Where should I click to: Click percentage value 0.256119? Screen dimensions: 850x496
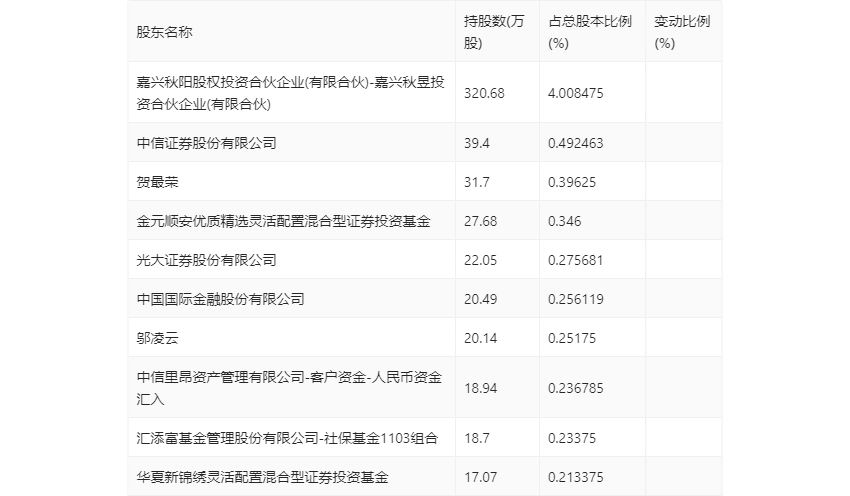pyautogui.click(x=576, y=299)
